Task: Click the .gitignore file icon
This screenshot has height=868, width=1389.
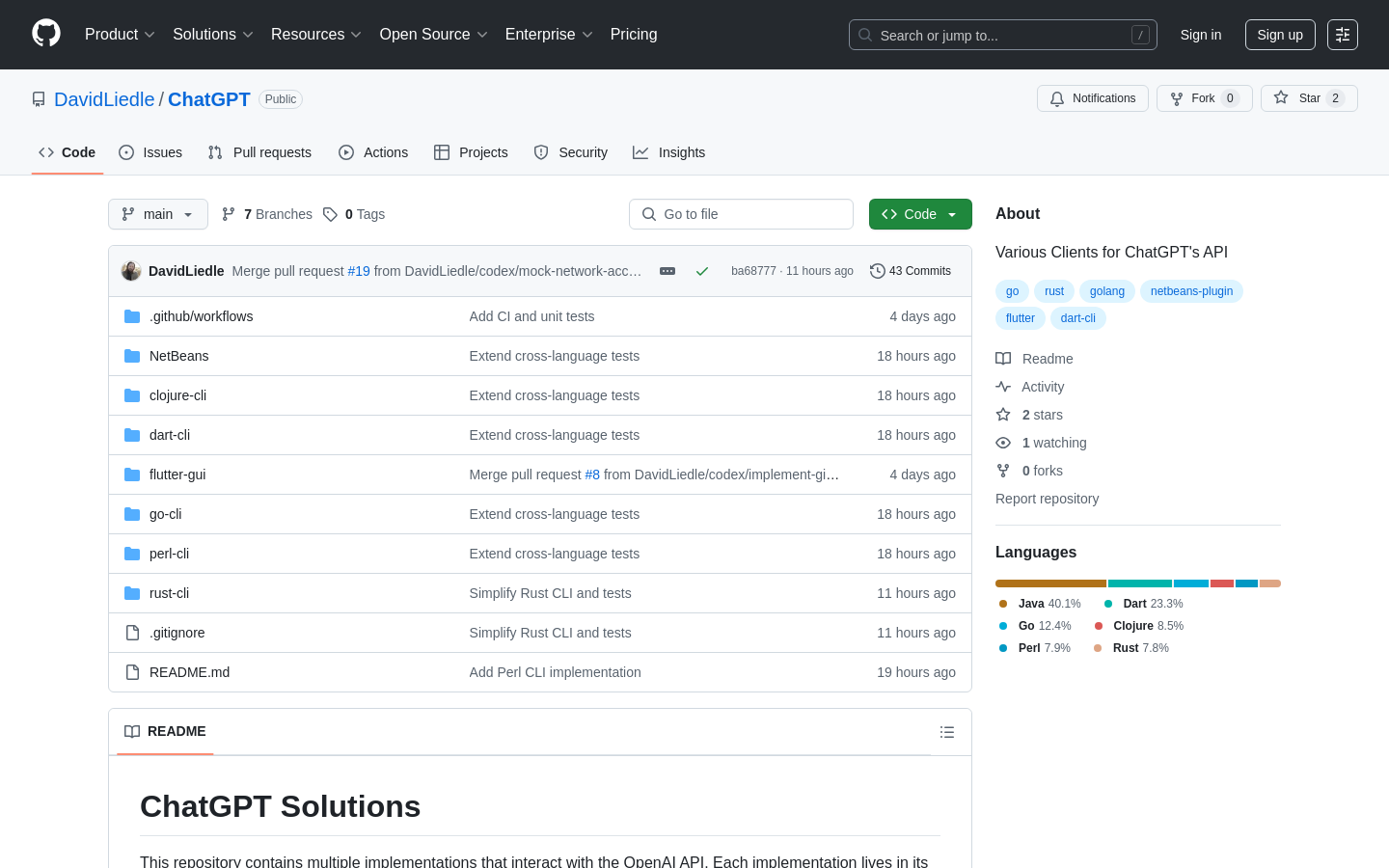Action: tap(132, 633)
